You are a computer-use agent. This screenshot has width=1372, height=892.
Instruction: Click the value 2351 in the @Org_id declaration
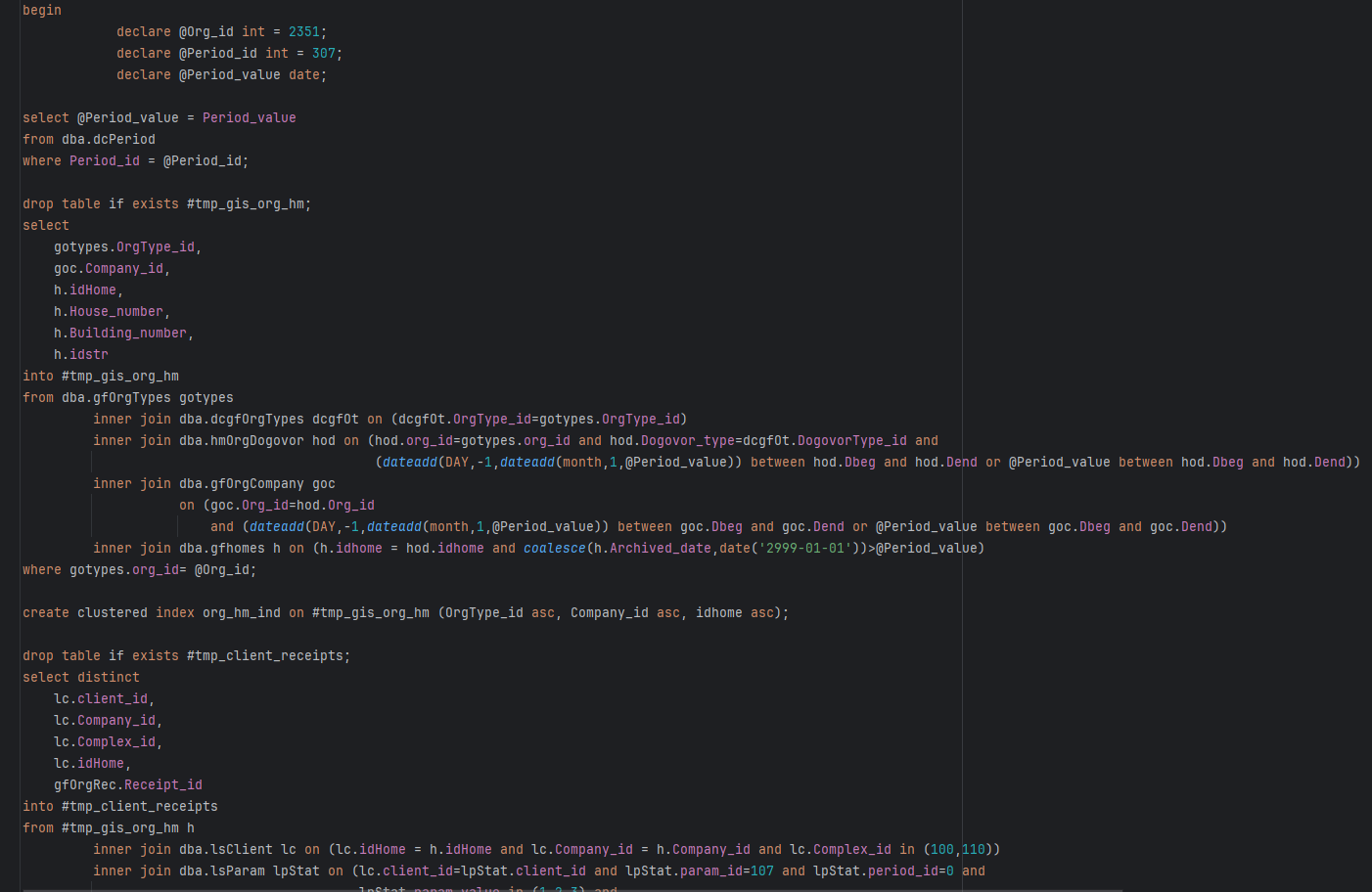click(304, 32)
